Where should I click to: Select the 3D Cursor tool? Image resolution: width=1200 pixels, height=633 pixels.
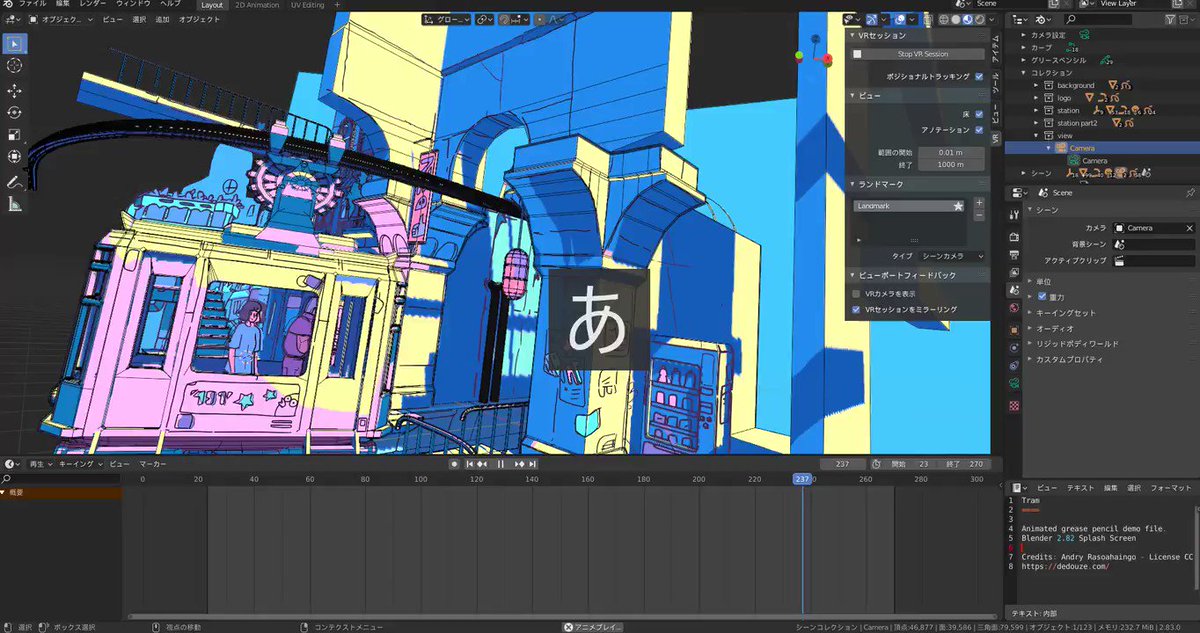pos(14,65)
